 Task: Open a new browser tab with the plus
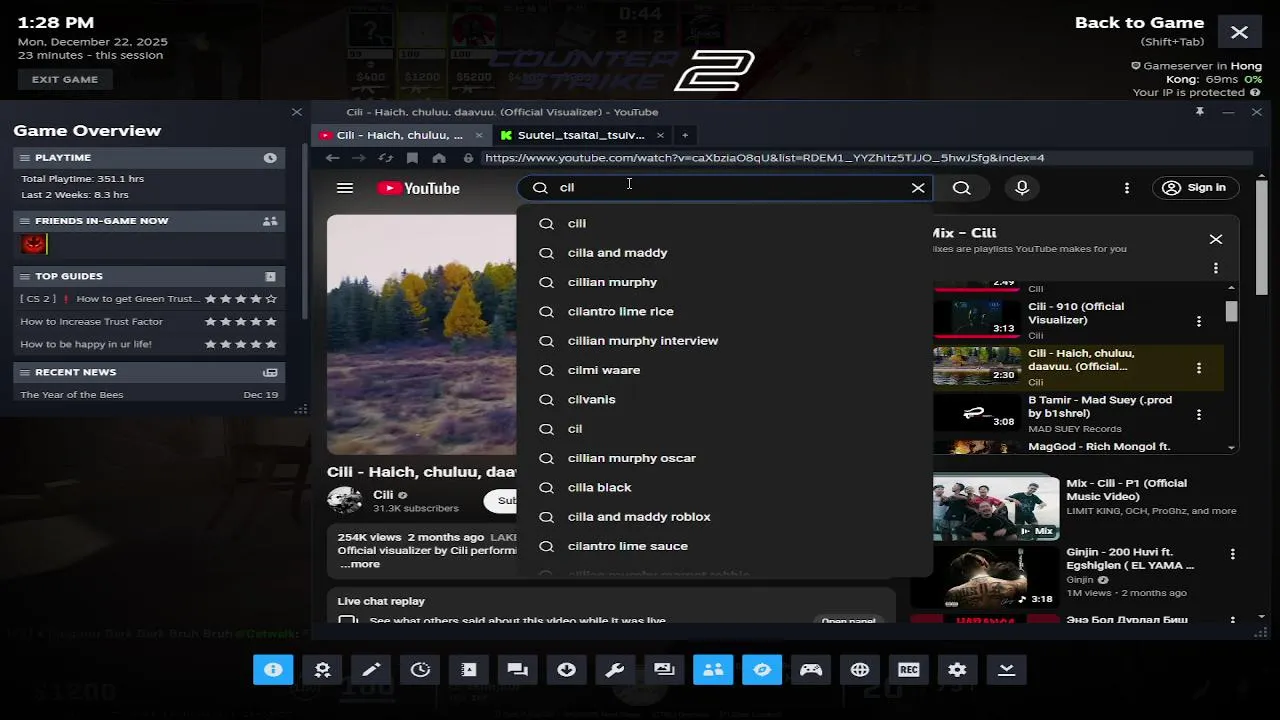pos(685,135)
